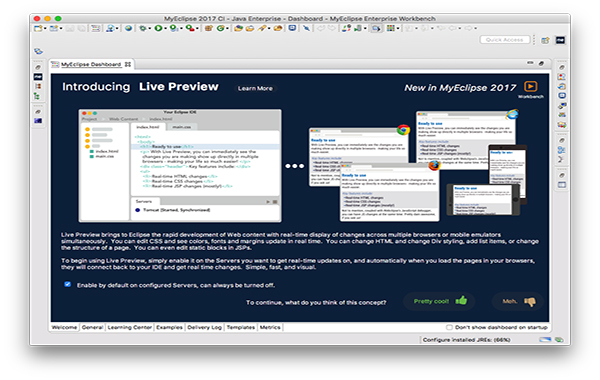The image size is (600, 380).
Task: Click the blue pin toolbar icon
Action: pyautogui.click(x=307, y=28)
